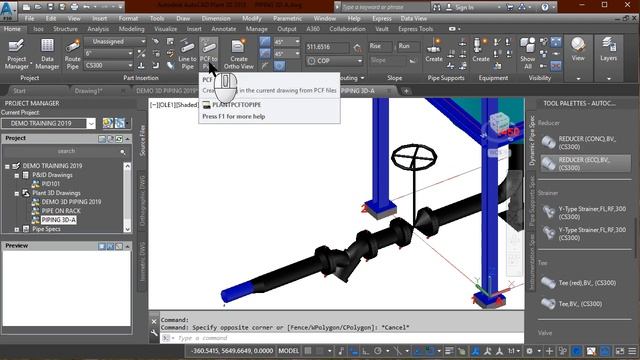Open the Project Manager ribbon button

[16, 54]
